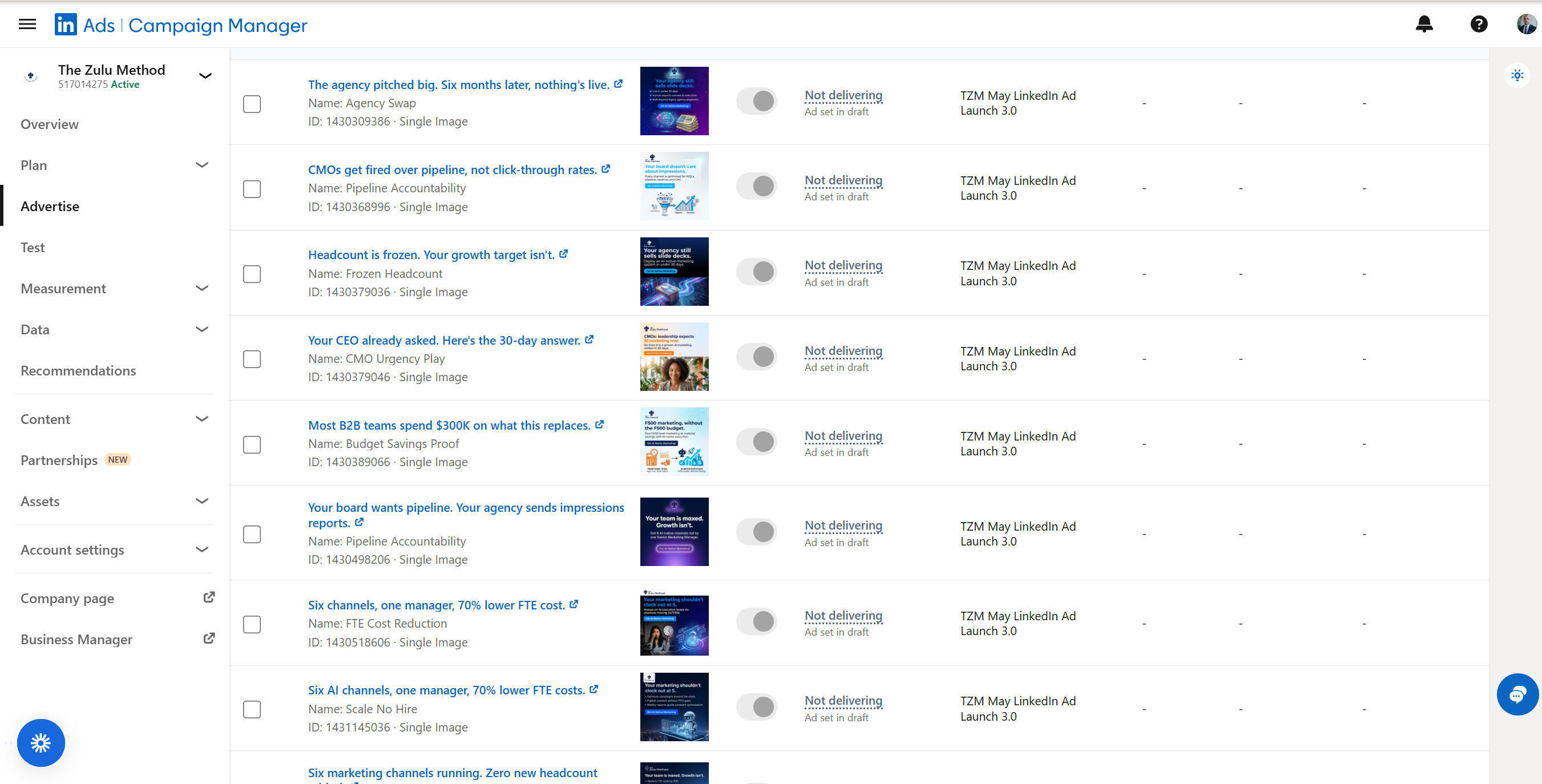The width and height of the screenshot is (1542, 784).
Task: Open Agency Swap ad thumbnail image
Action: coord(674,100)
